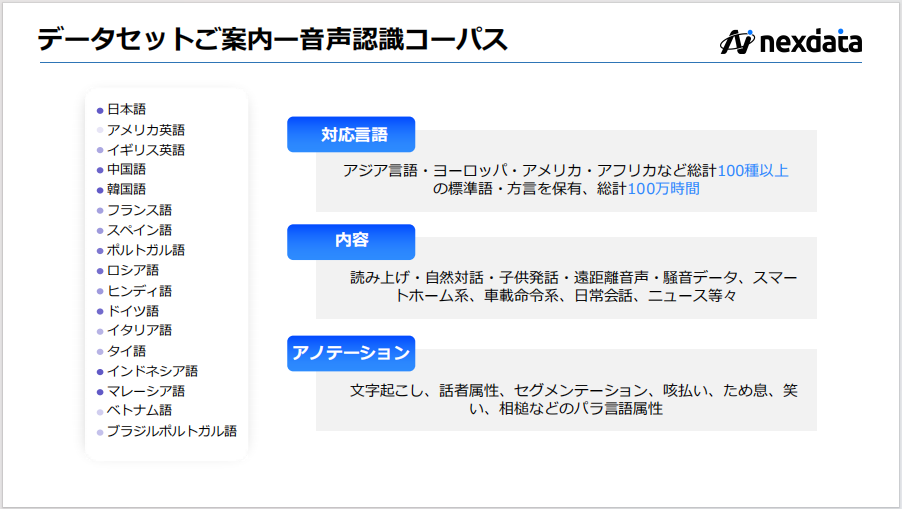
Task: Click the highlighted 100種以上 text
Action: point(753,170)
